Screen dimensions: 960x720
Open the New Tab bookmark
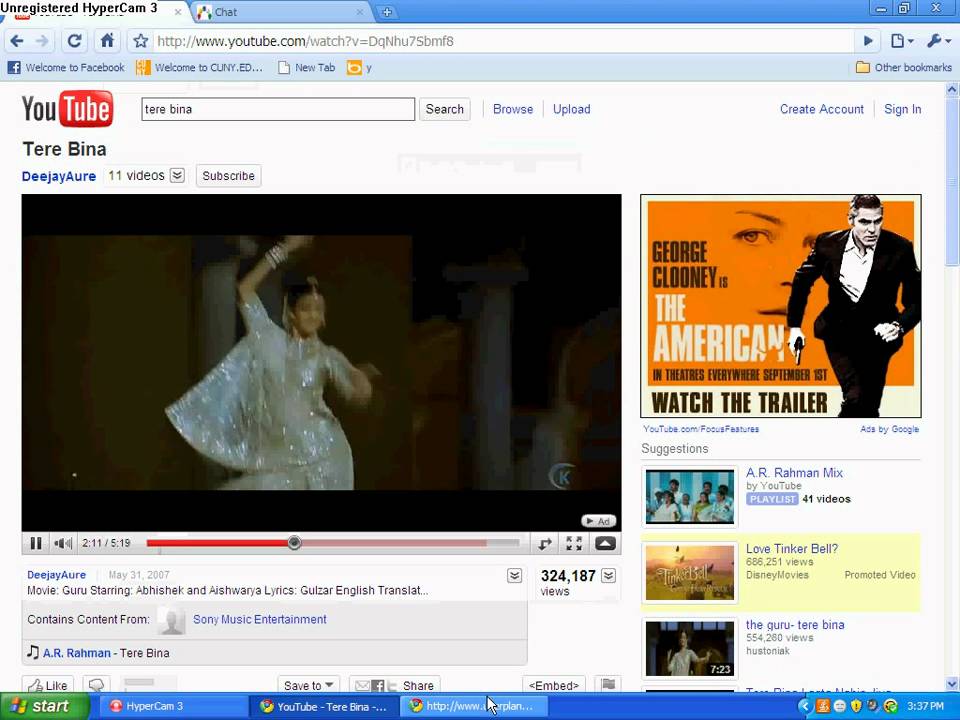tap(307, 67)
